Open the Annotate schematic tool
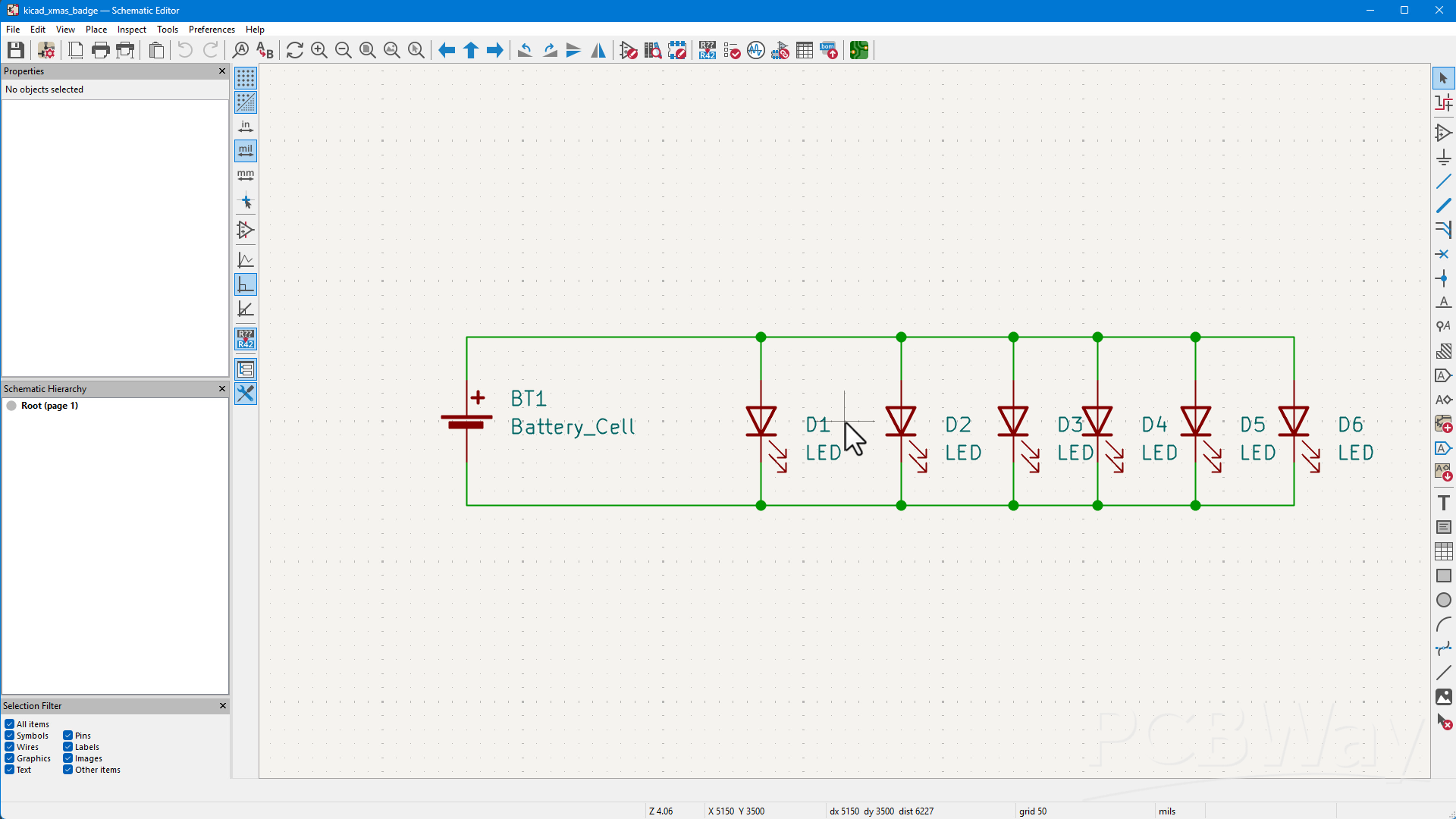Image resolution: width=1456 pixels, height=819 pixels. tap(708, 50)
